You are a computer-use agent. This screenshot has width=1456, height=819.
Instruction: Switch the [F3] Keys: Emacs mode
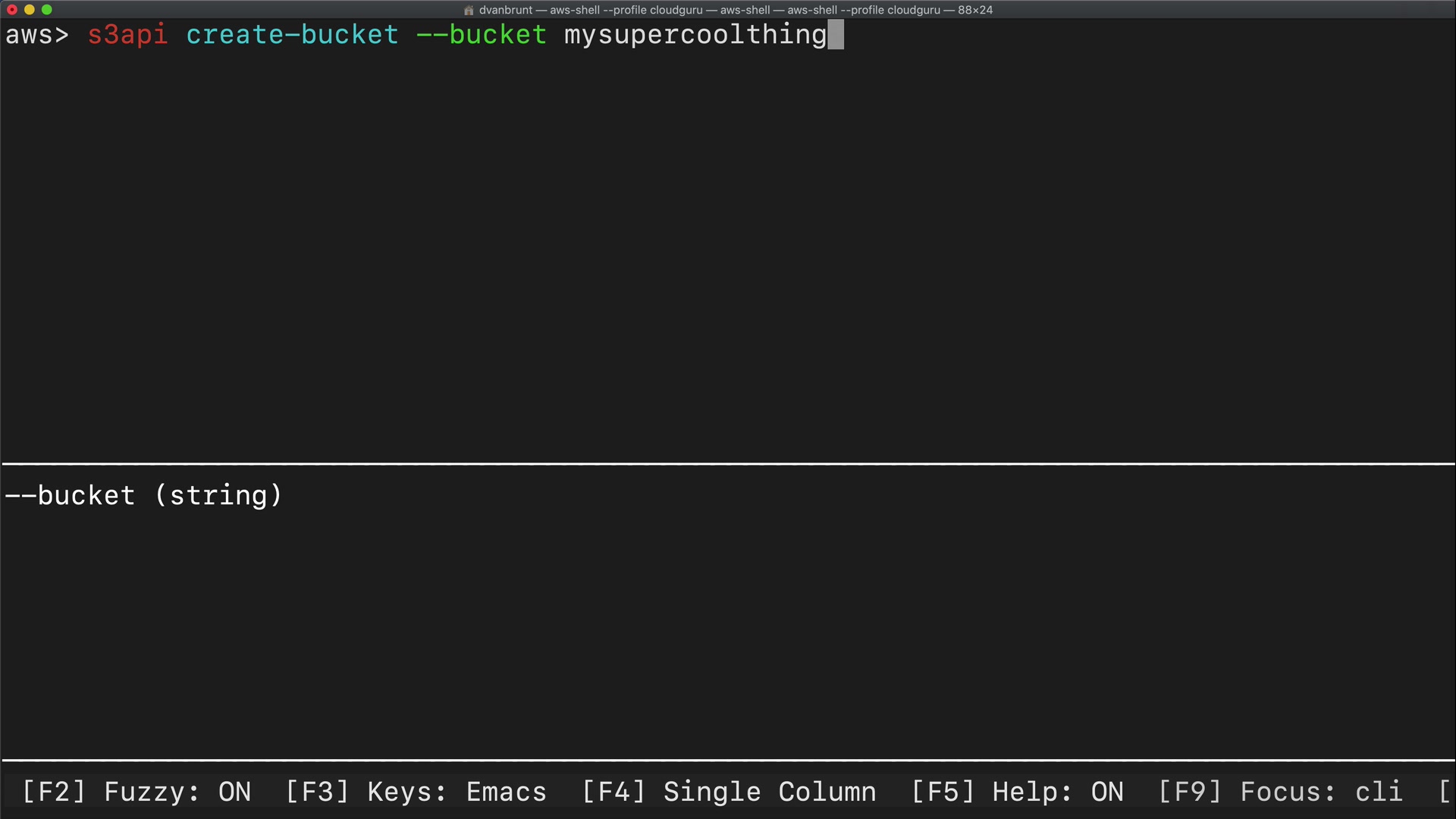(x=416, y=792)
